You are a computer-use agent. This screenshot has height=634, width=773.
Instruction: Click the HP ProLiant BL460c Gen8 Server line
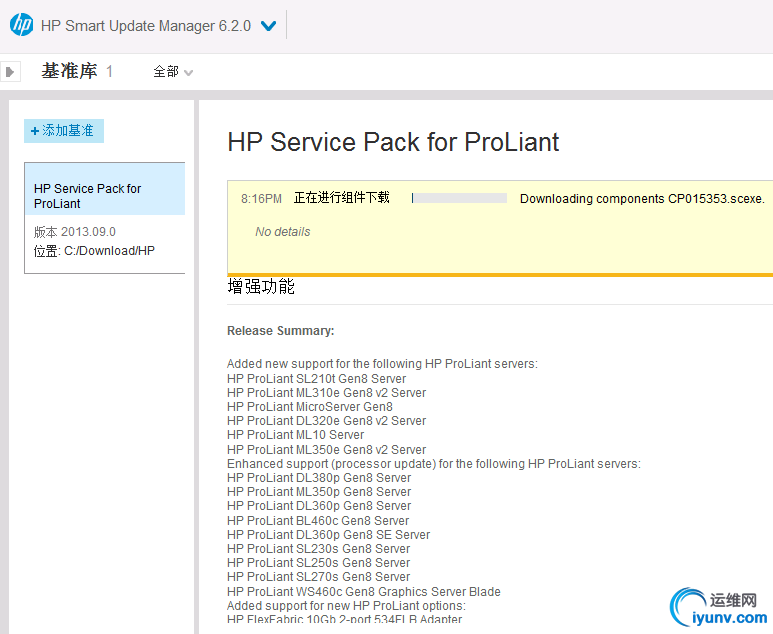pyautogui.click(x=318, y=521)
